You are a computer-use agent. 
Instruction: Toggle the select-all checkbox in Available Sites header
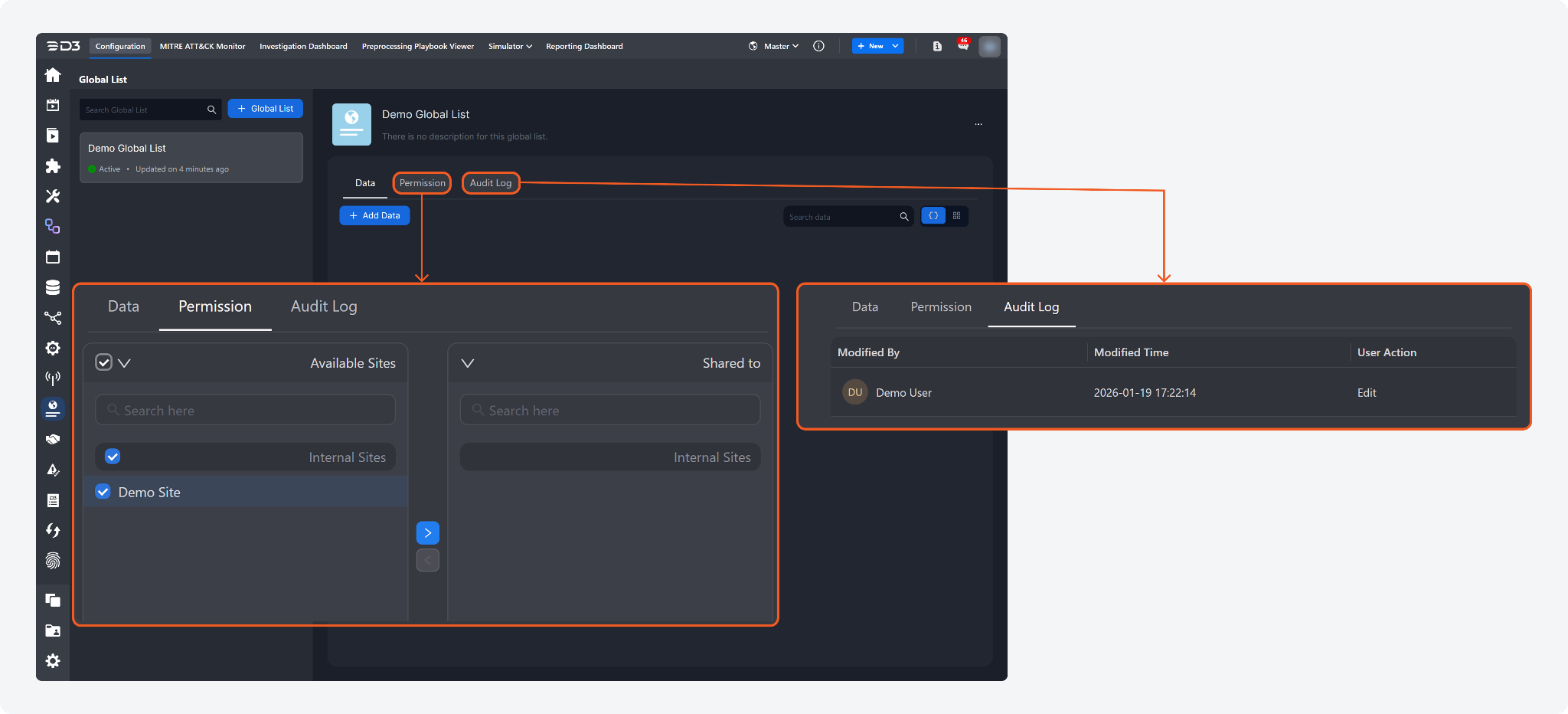point(104,362)
